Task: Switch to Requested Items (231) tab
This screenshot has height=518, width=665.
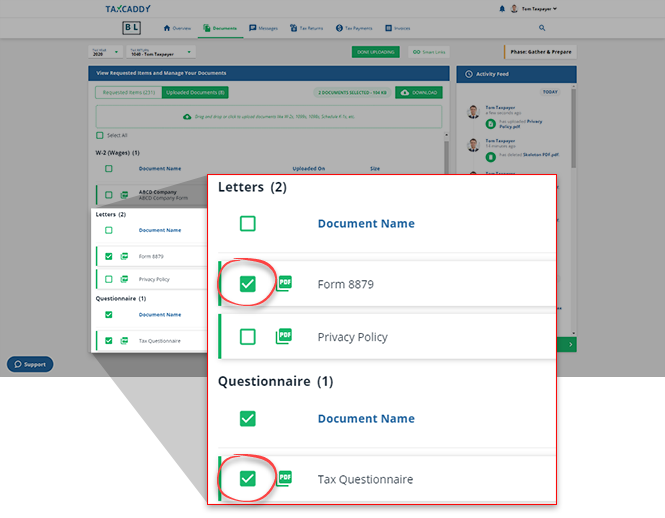Action: 129,92
